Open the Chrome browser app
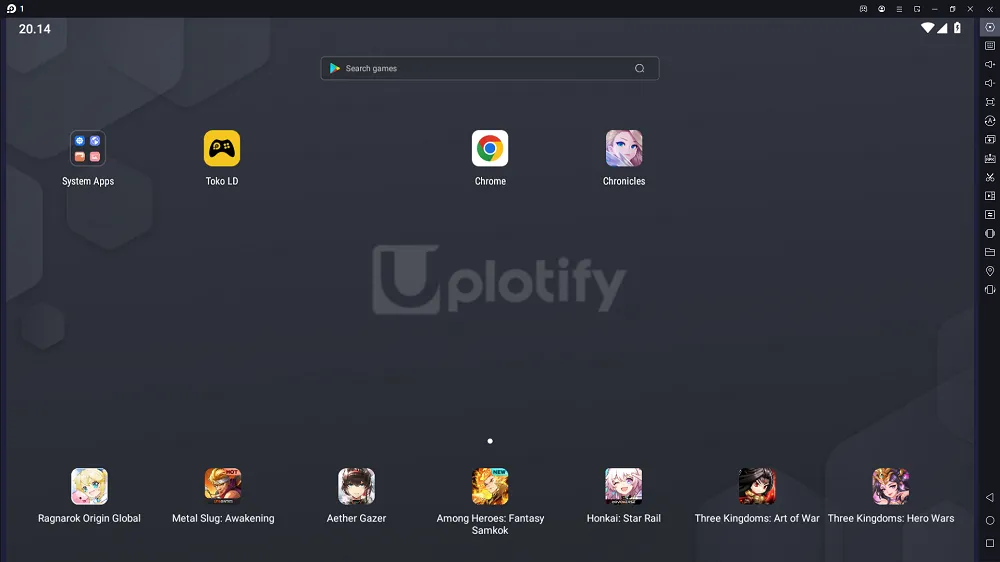Viewport: 1000px width, 562px height. [490, 149]
